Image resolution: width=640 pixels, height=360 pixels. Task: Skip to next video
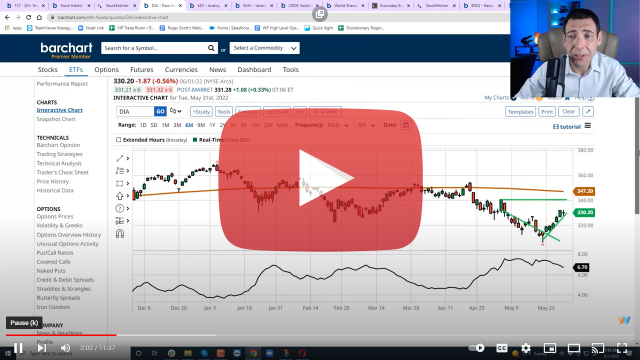[x=42, y=348]
